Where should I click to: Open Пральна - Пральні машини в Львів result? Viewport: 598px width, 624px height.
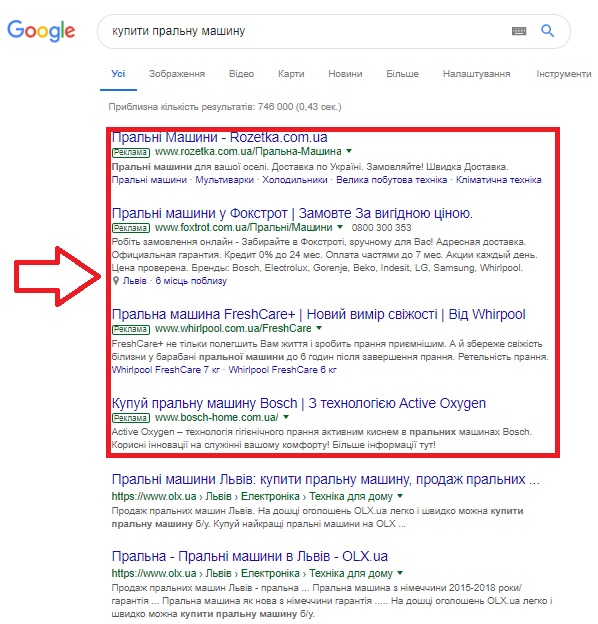249,556
